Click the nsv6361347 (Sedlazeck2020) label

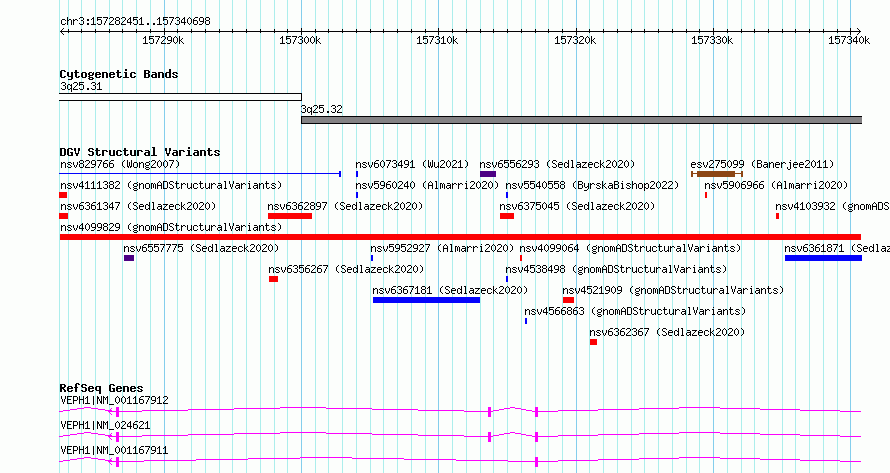coord(138,206)
